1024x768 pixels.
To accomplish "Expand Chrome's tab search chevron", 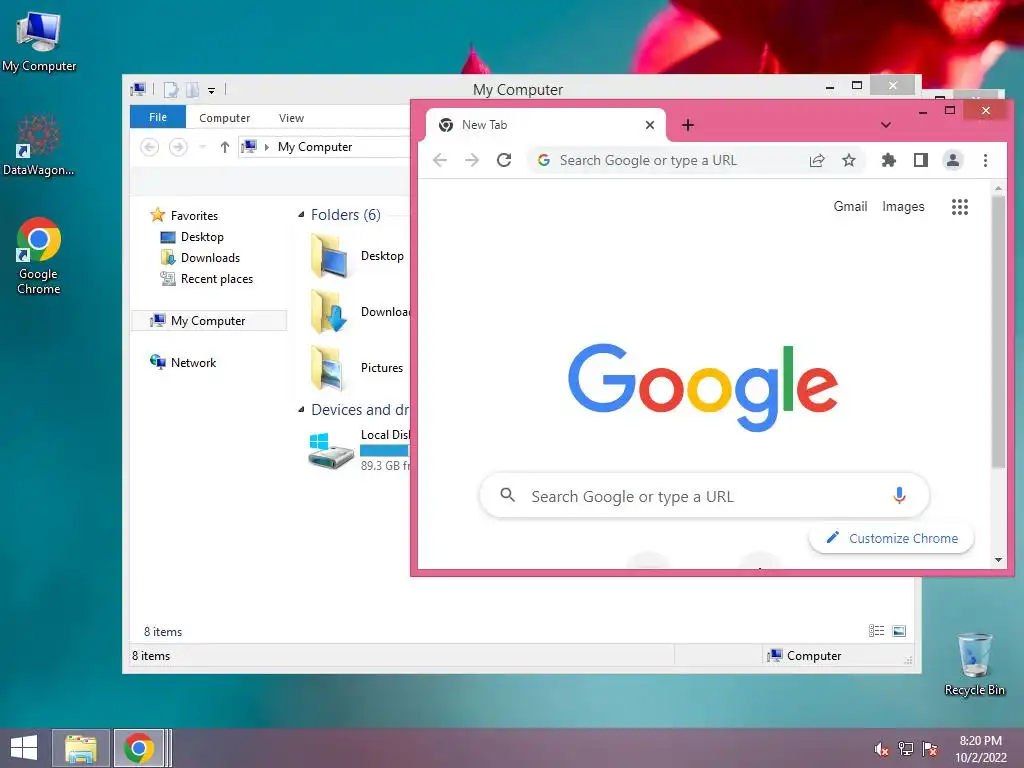I will point(886,125).
